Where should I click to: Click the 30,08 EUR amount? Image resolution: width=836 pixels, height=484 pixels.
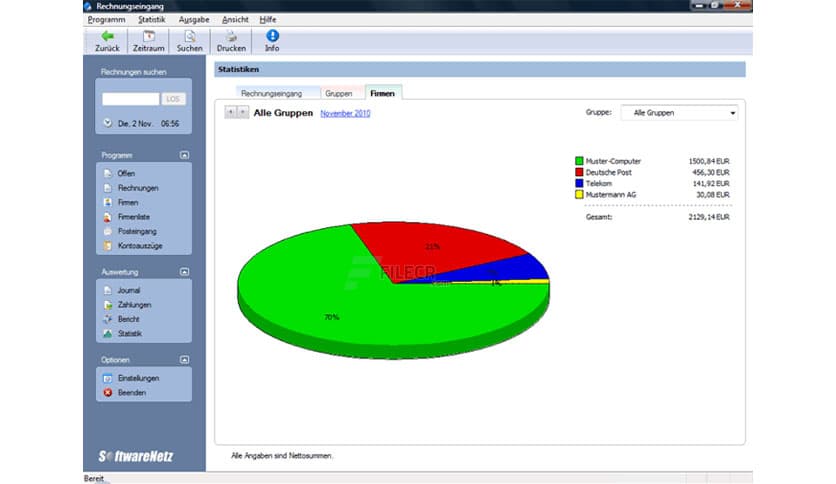[713, 195]
